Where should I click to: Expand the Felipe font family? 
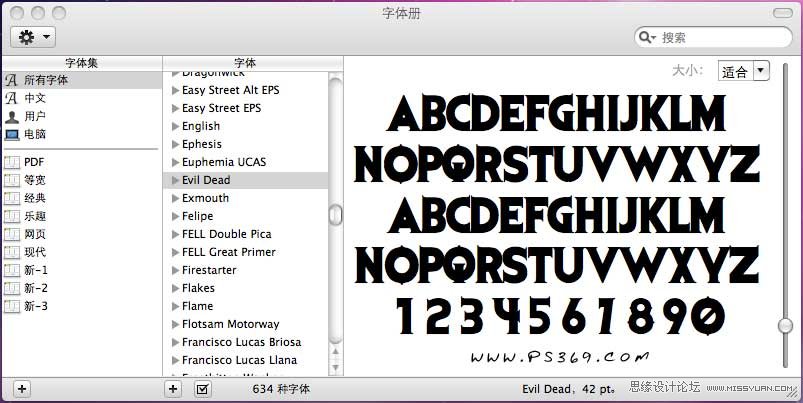[175, 217]
